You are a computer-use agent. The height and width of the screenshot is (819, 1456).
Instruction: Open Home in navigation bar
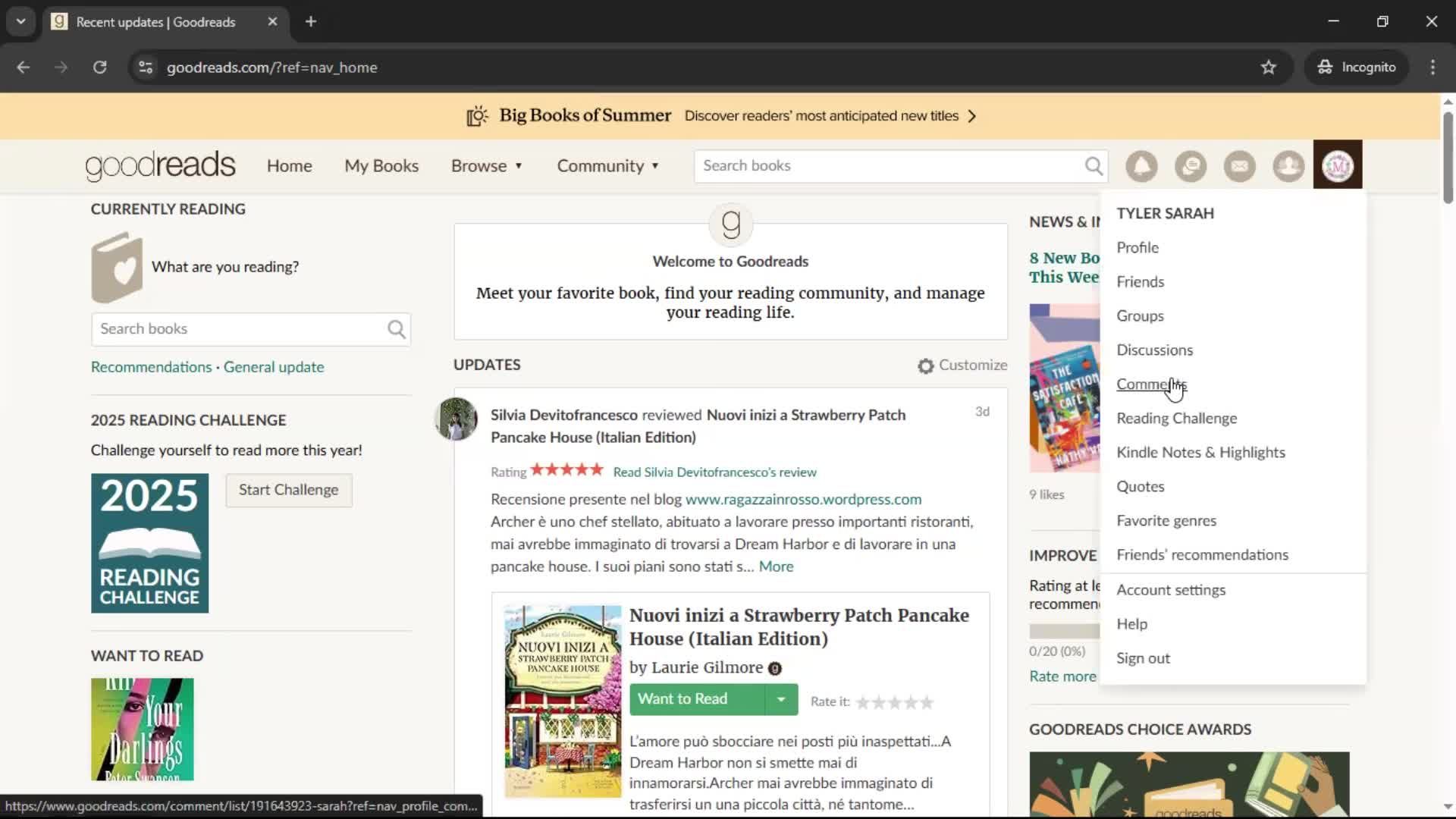(x=289, y=166)
